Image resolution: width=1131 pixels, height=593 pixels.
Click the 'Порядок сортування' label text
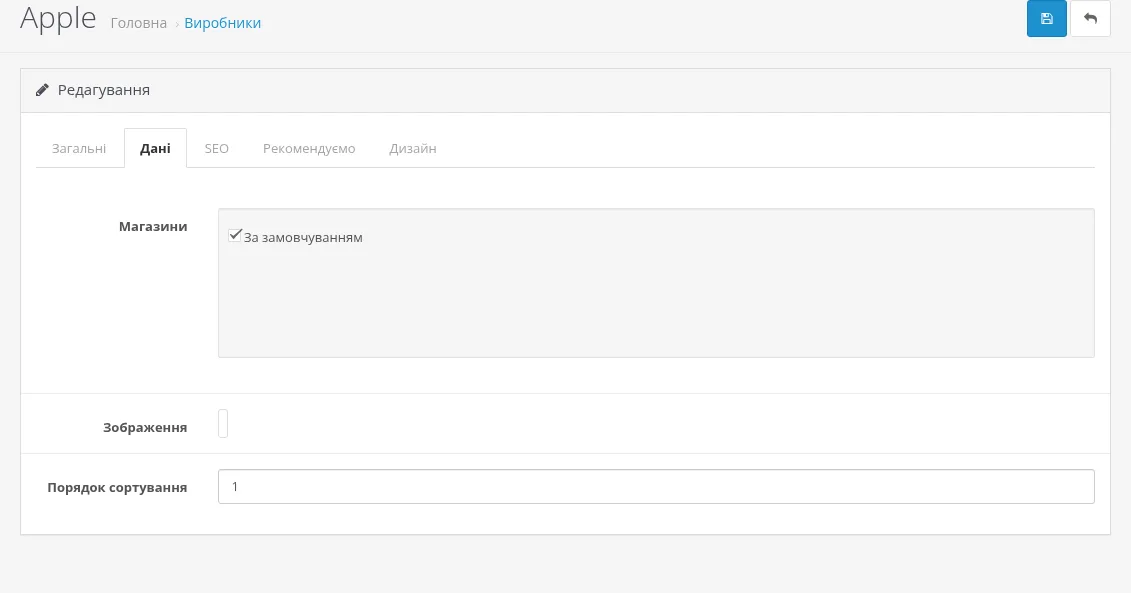click(x=117, y=488)
